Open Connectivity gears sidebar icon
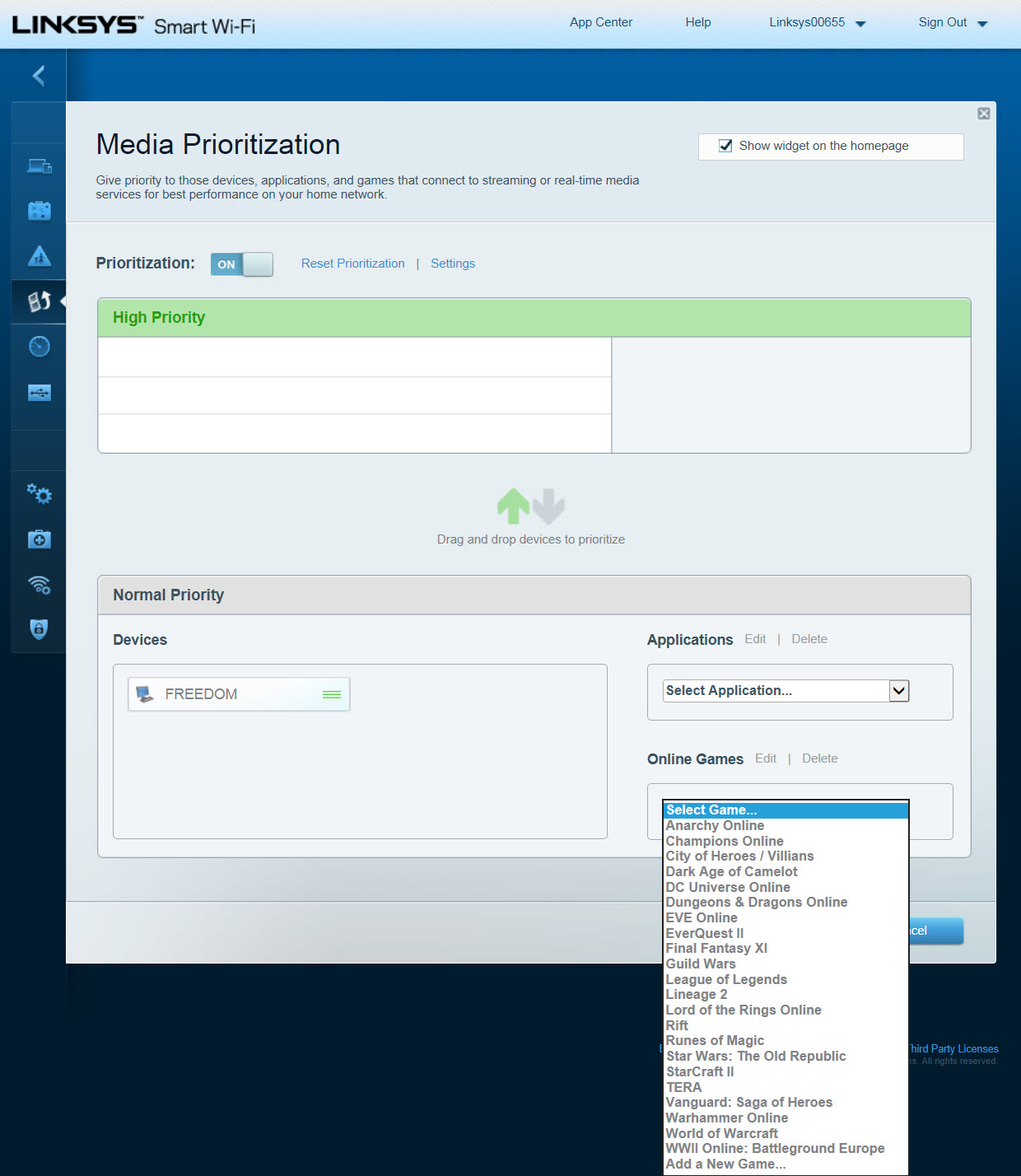This screenshot has width=1021, height=1176. coord(40,494)
